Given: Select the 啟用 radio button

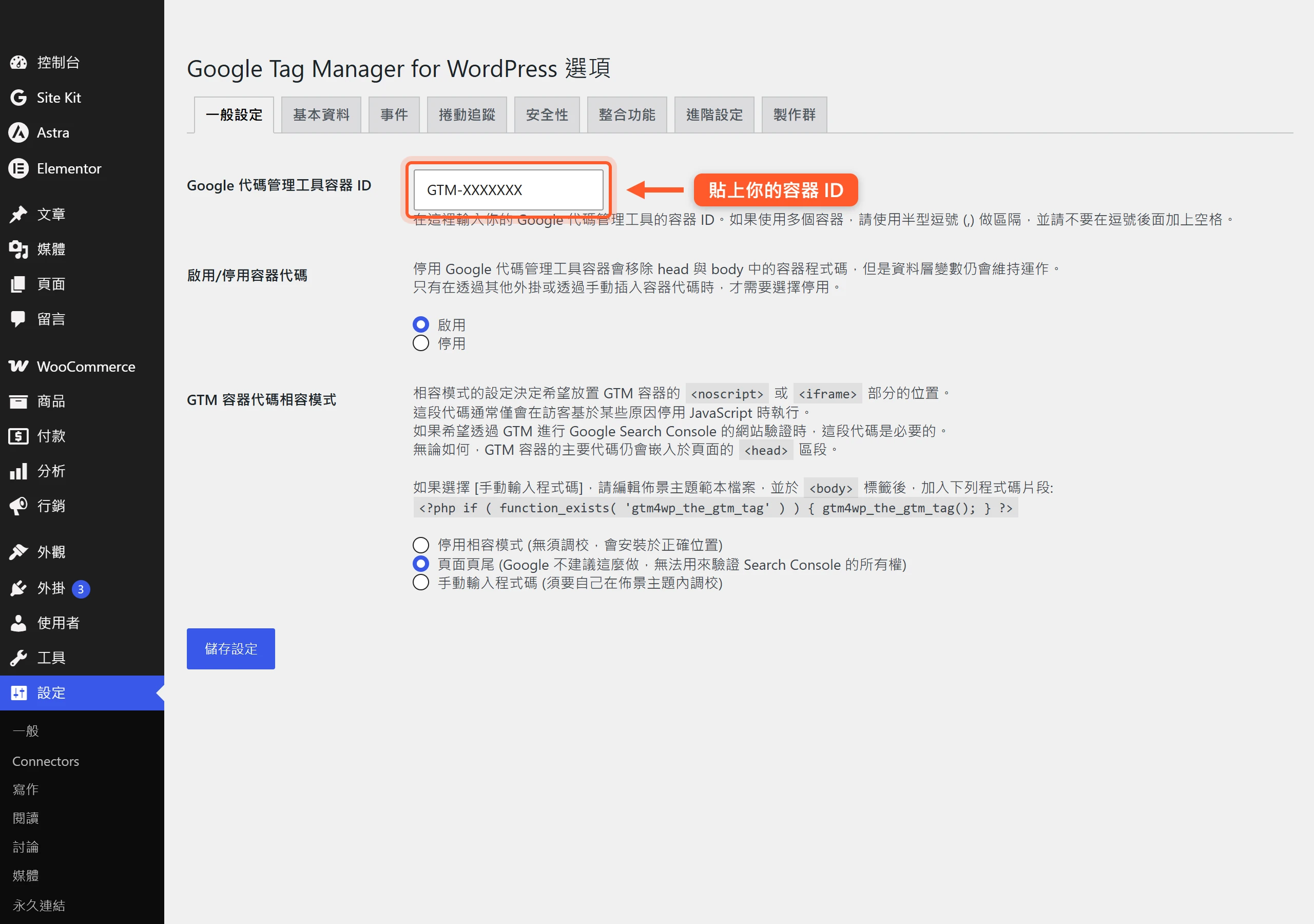Looking at the screenshot, I should pos(421,324).
